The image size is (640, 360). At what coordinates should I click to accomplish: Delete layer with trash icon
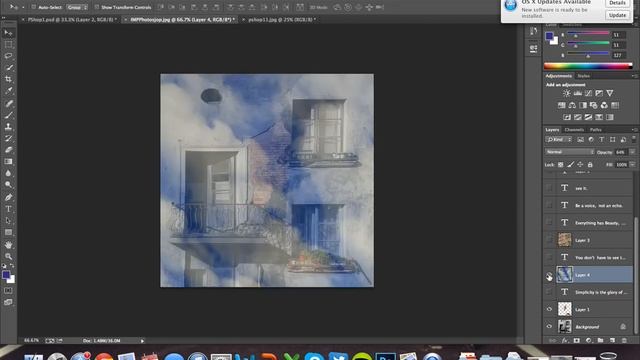pyautogui.click(x=624, y=340)
